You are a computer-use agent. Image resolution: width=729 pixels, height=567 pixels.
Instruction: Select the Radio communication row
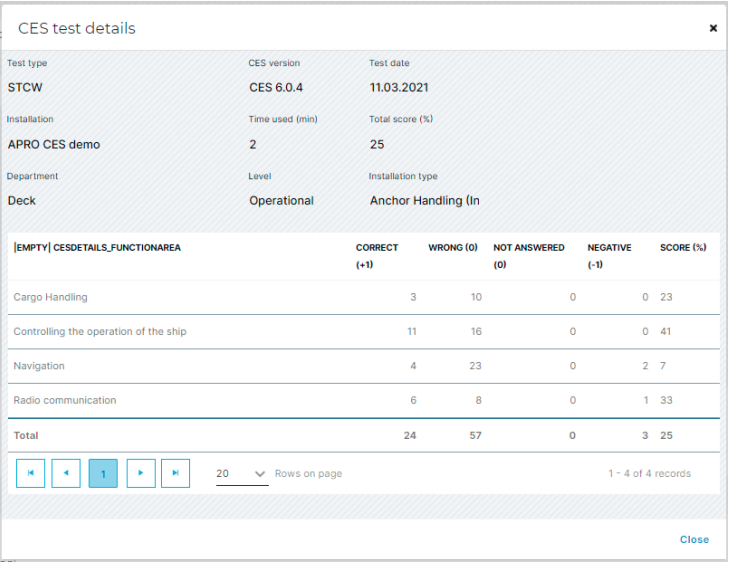[65, 400]
